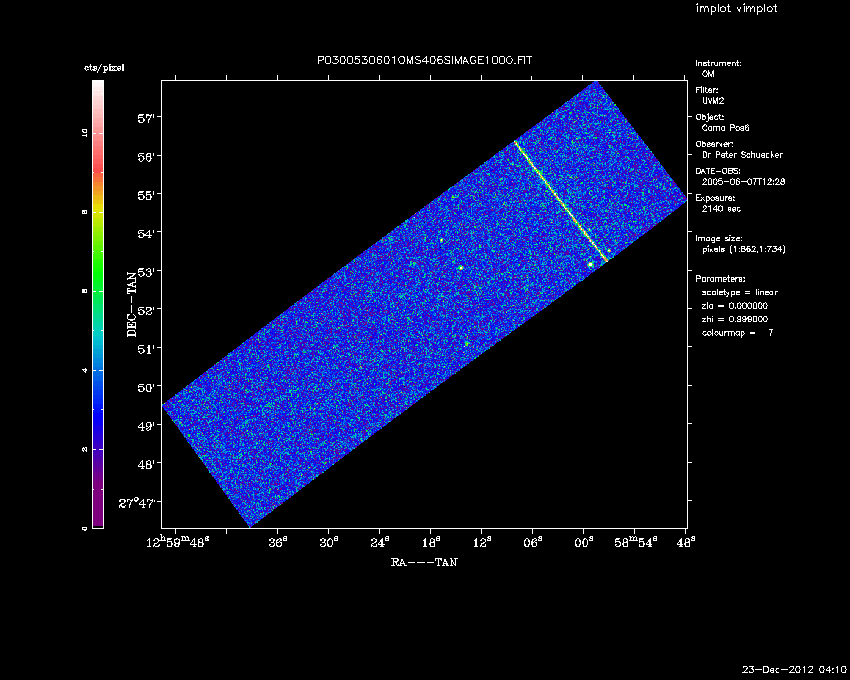850x680 pixels.
Task: Click the 'Instrument:' heading
Action: coord(718,63)
